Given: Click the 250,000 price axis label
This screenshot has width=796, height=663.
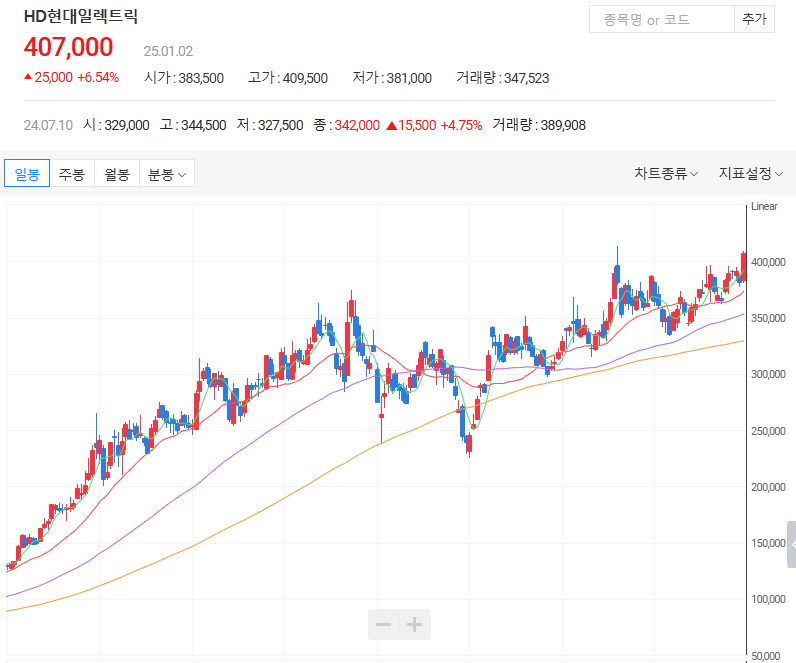Looking at the screenshot, I should coord(768,431).
